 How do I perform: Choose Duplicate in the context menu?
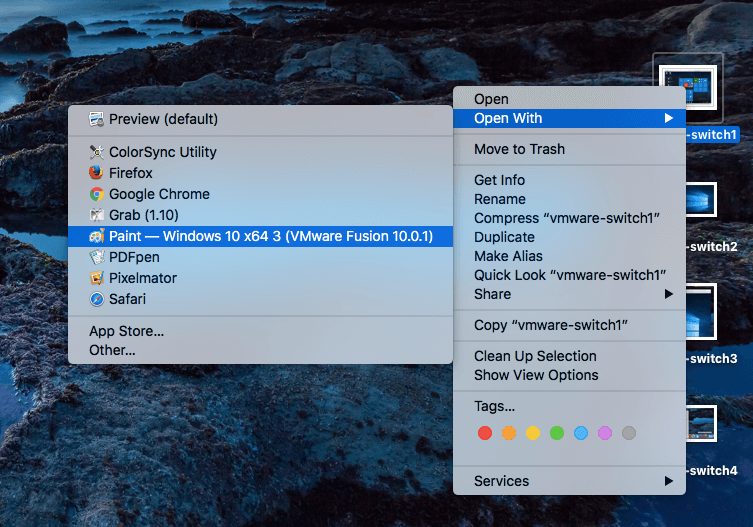(569, 237)
